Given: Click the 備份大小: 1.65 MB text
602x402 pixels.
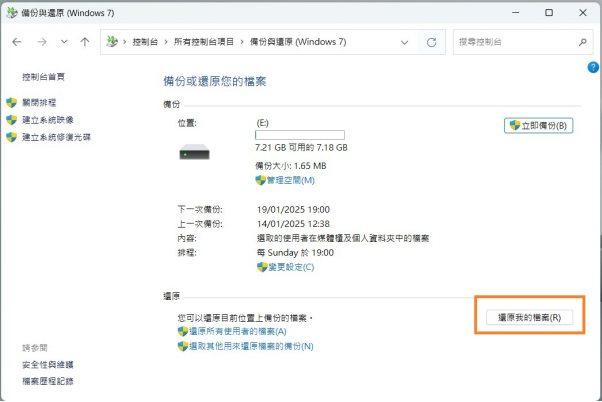Looking at the screenshot, I should (x=291, y=166).
